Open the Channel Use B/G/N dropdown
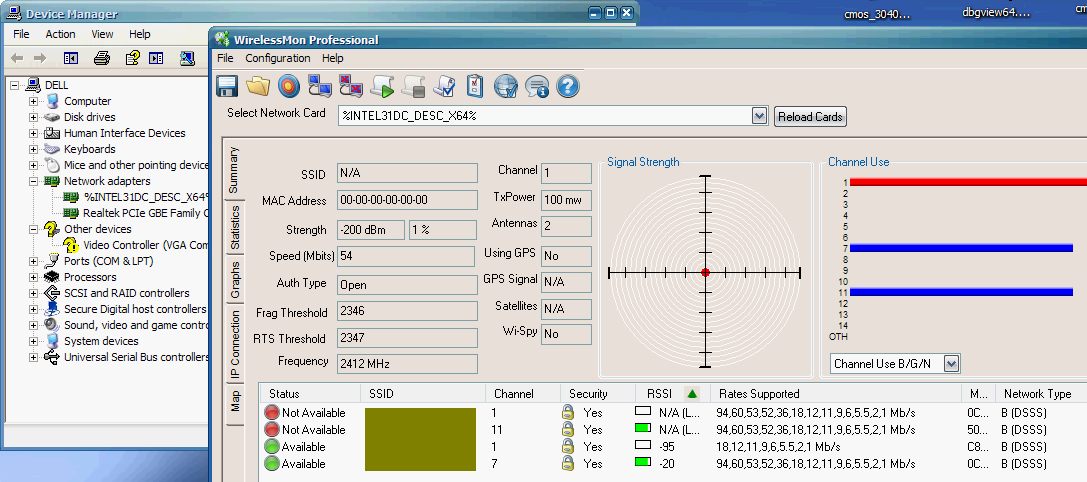This screenshot has width=1087, height=482. point(952,363)
